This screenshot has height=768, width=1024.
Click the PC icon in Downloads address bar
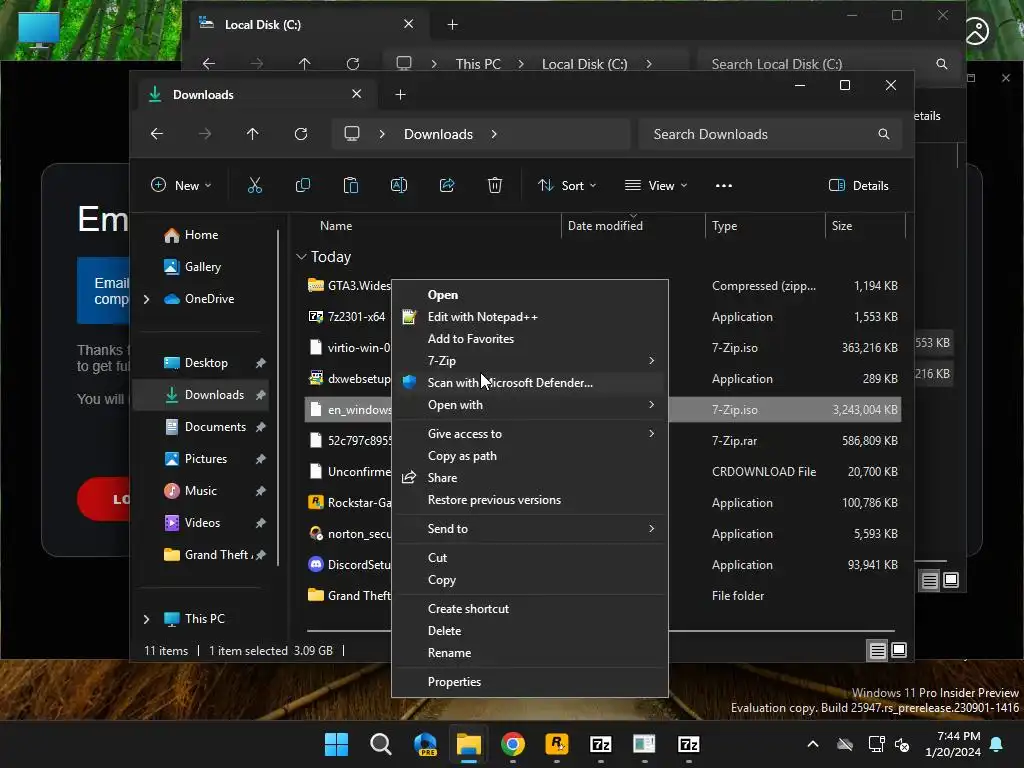pyautogui.click(x=352, y=134)
